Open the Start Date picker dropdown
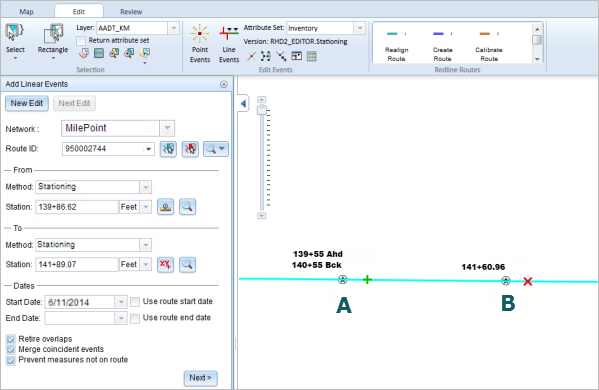This screenshot has height=390, width=599. 121,302
